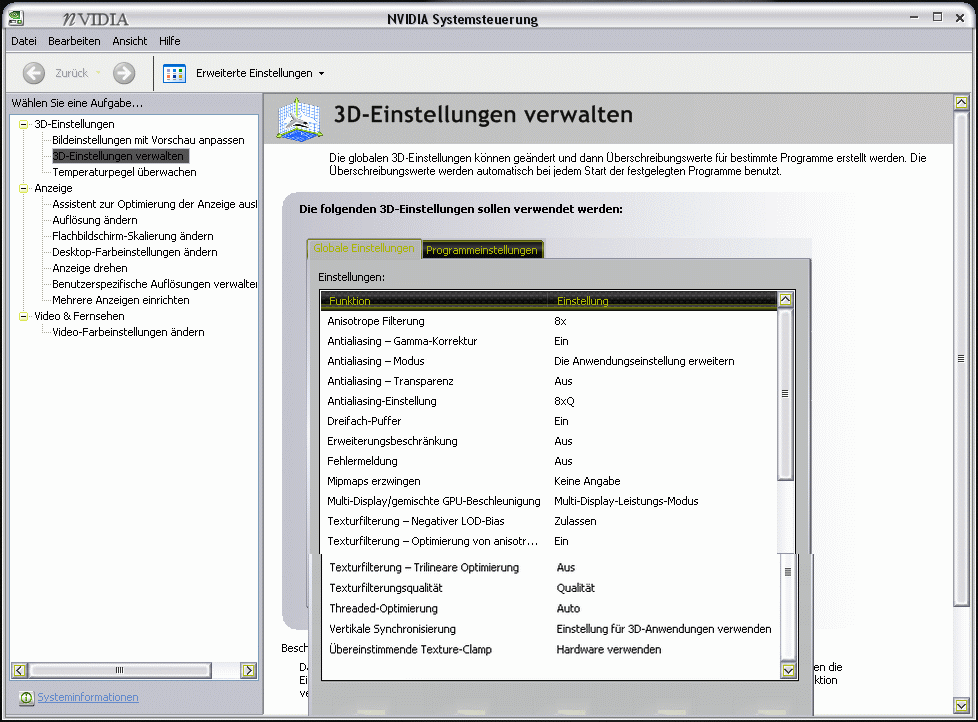Open Assistent zur Optimierung der Anzeige
This screenshot has height=722, width=978.
tap(155, 204)
